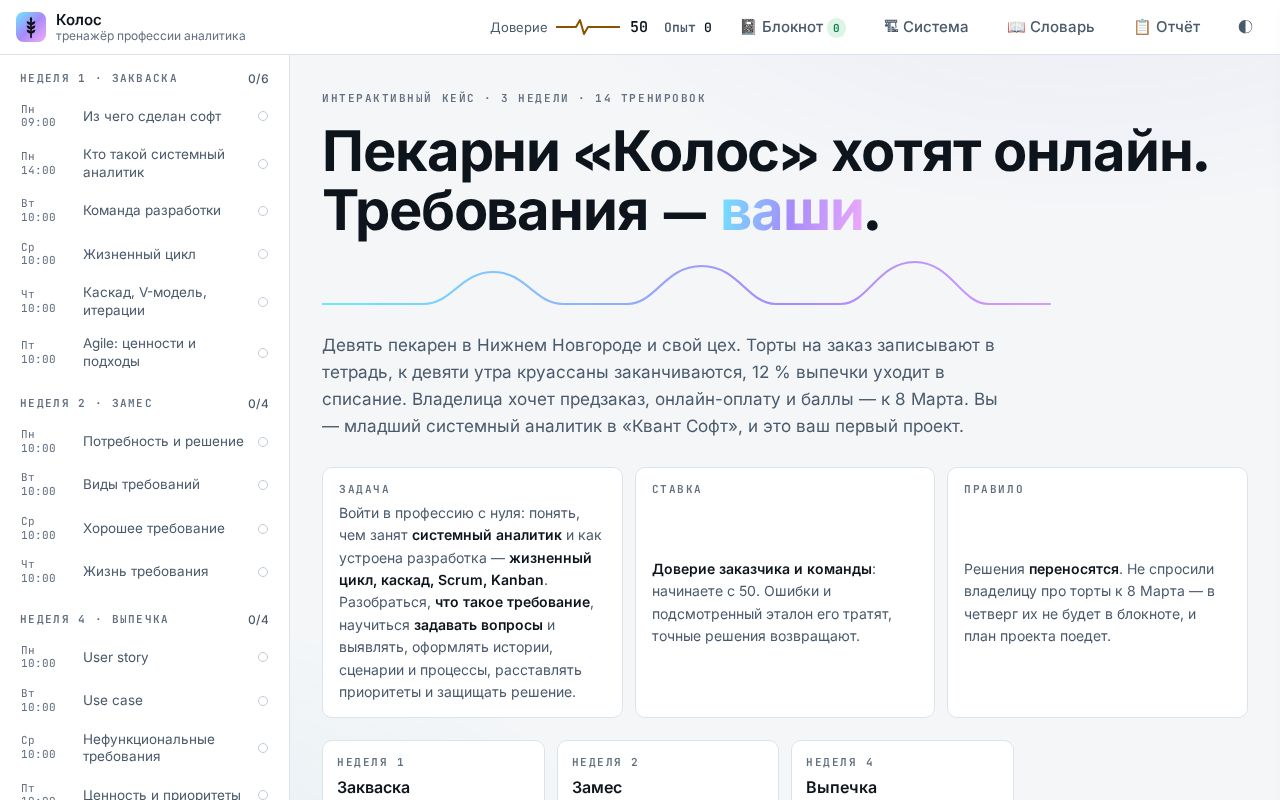Open the Словарь glossary
This screenshot has height=800, width=1280.
[x=1051, y=27]
